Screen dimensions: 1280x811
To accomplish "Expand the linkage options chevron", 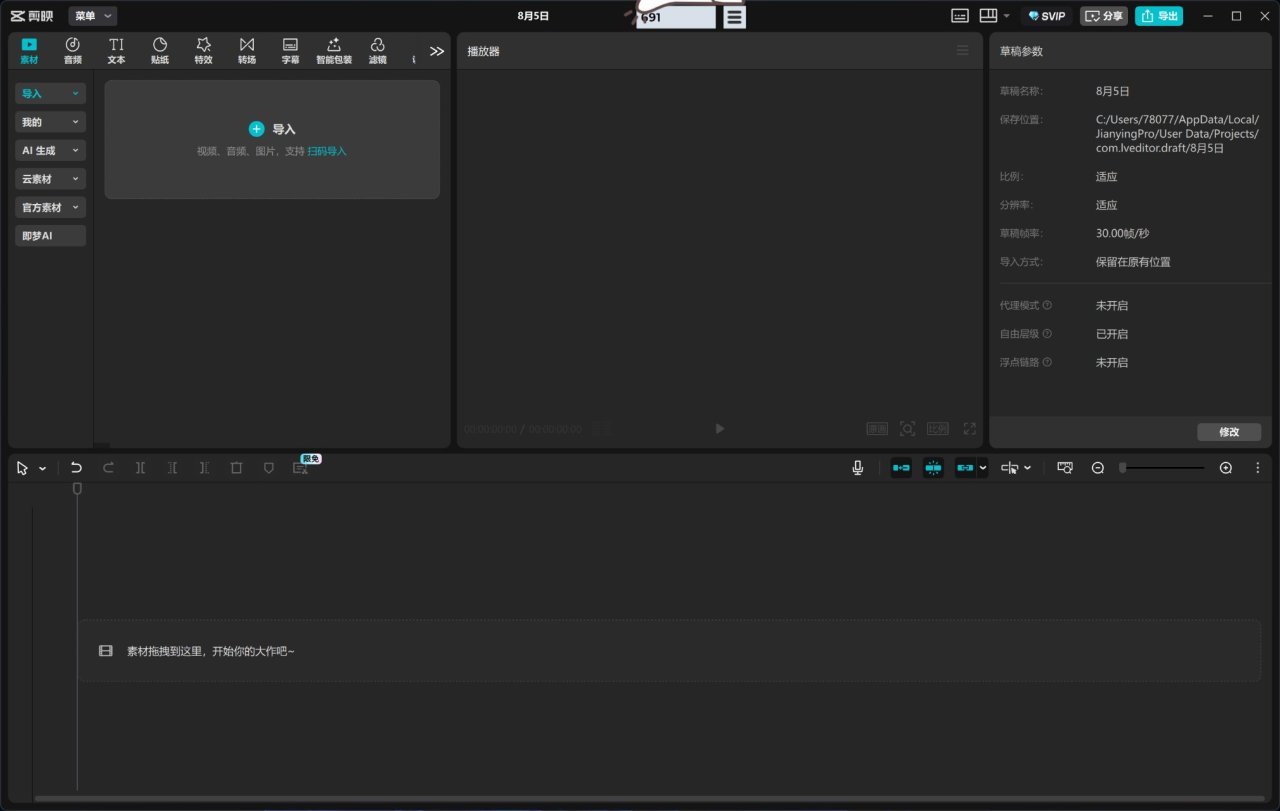I will (983, 467).
